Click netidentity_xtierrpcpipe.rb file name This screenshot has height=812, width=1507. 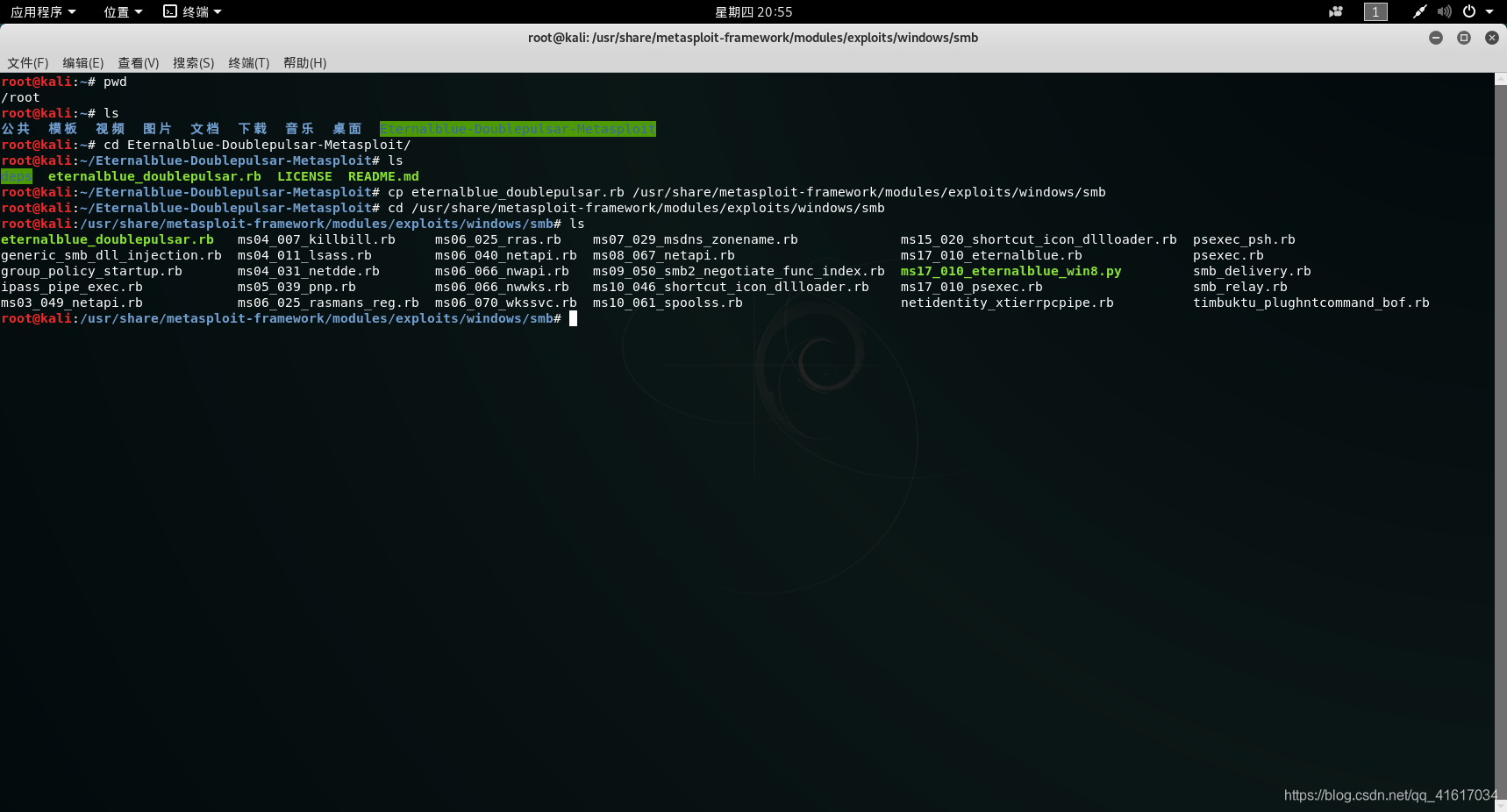1007,303
